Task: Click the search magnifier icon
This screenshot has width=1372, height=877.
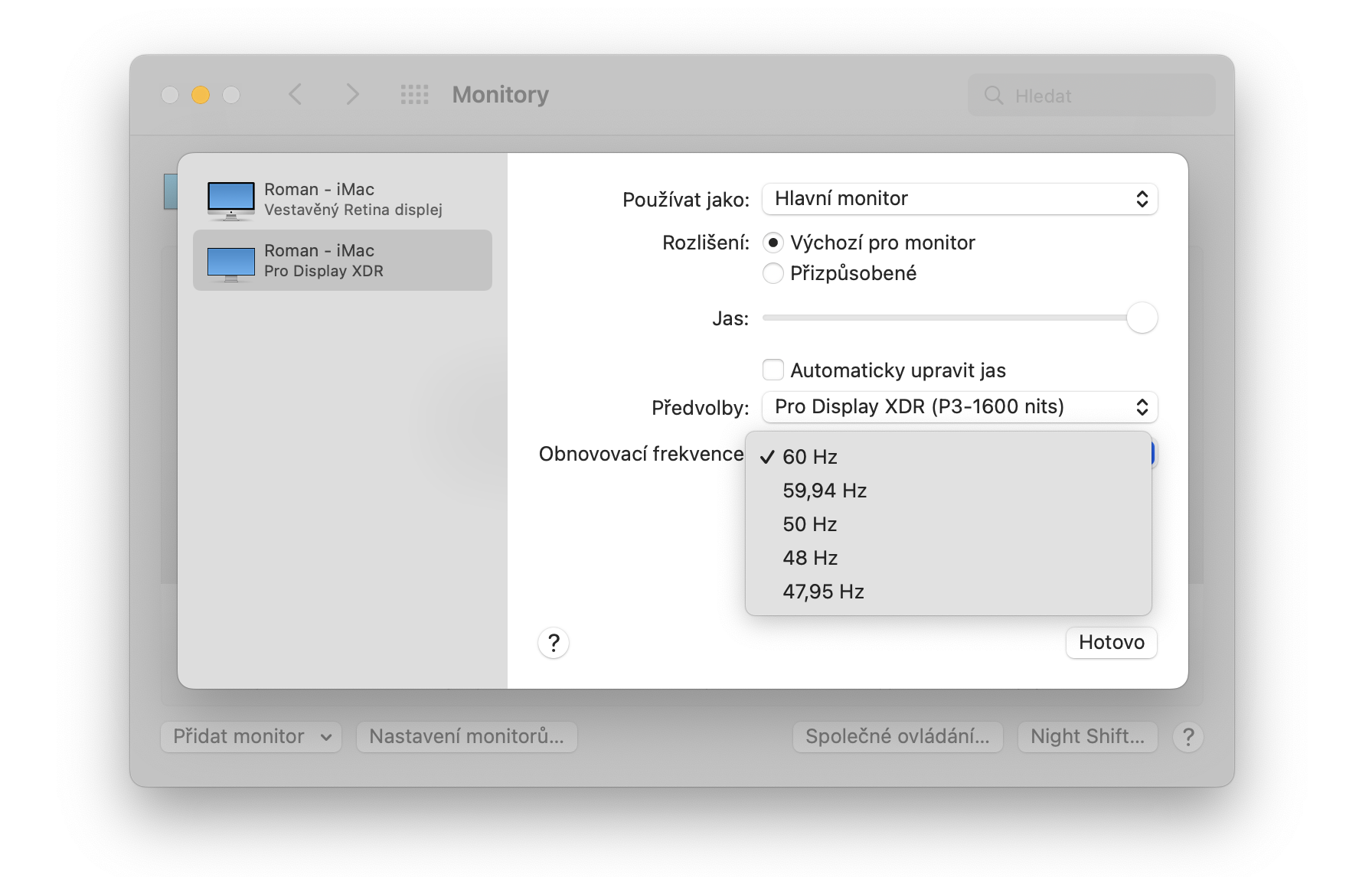Action: pyautogui.click(x=994, y=96)
